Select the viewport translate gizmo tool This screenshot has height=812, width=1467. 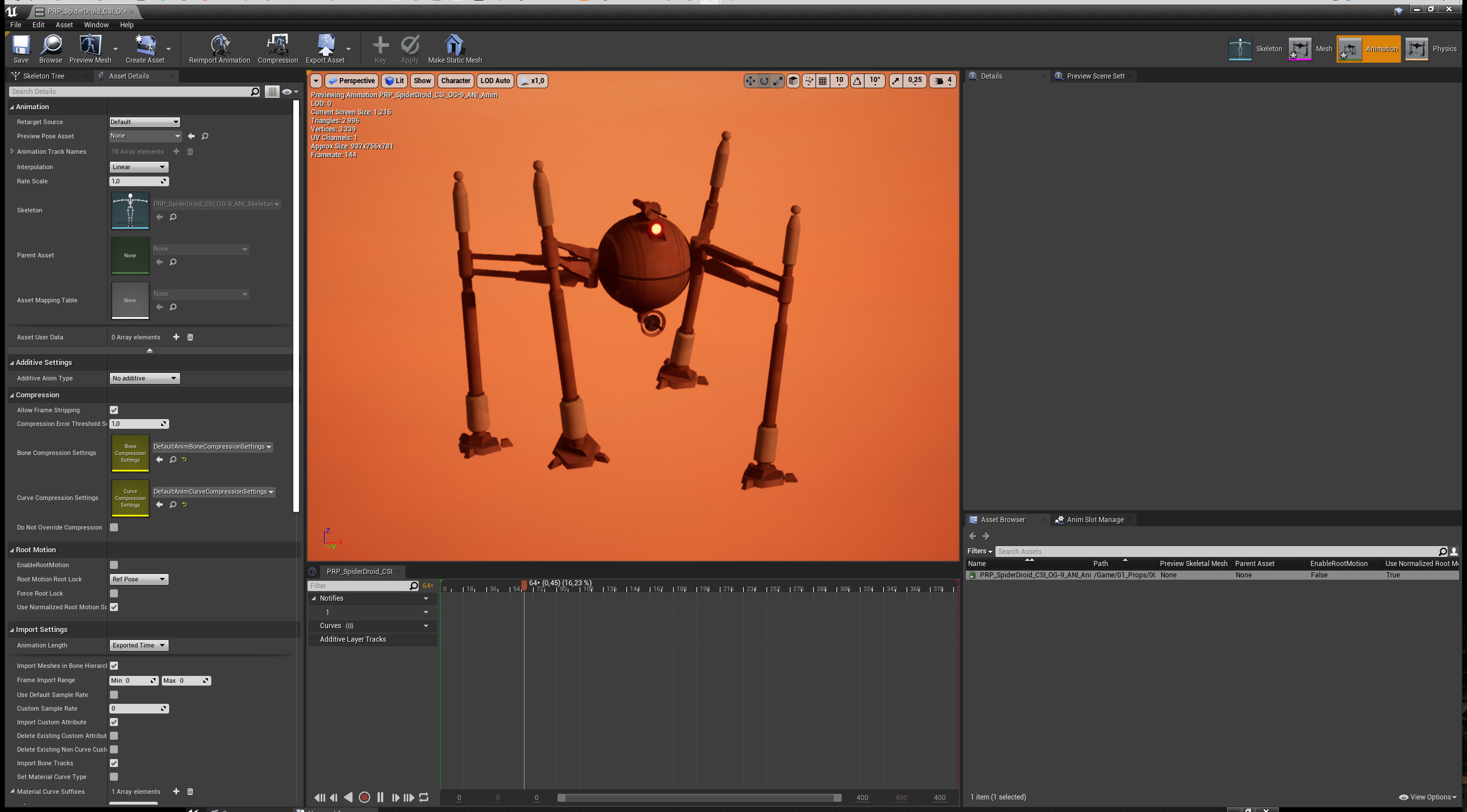[751, 81]
